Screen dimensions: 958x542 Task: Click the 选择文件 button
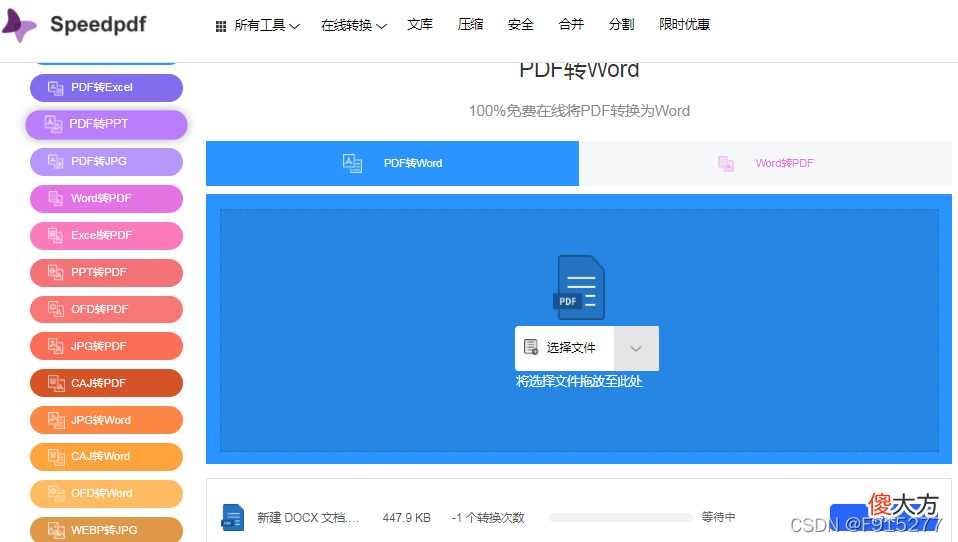click(x=565, y=348)
